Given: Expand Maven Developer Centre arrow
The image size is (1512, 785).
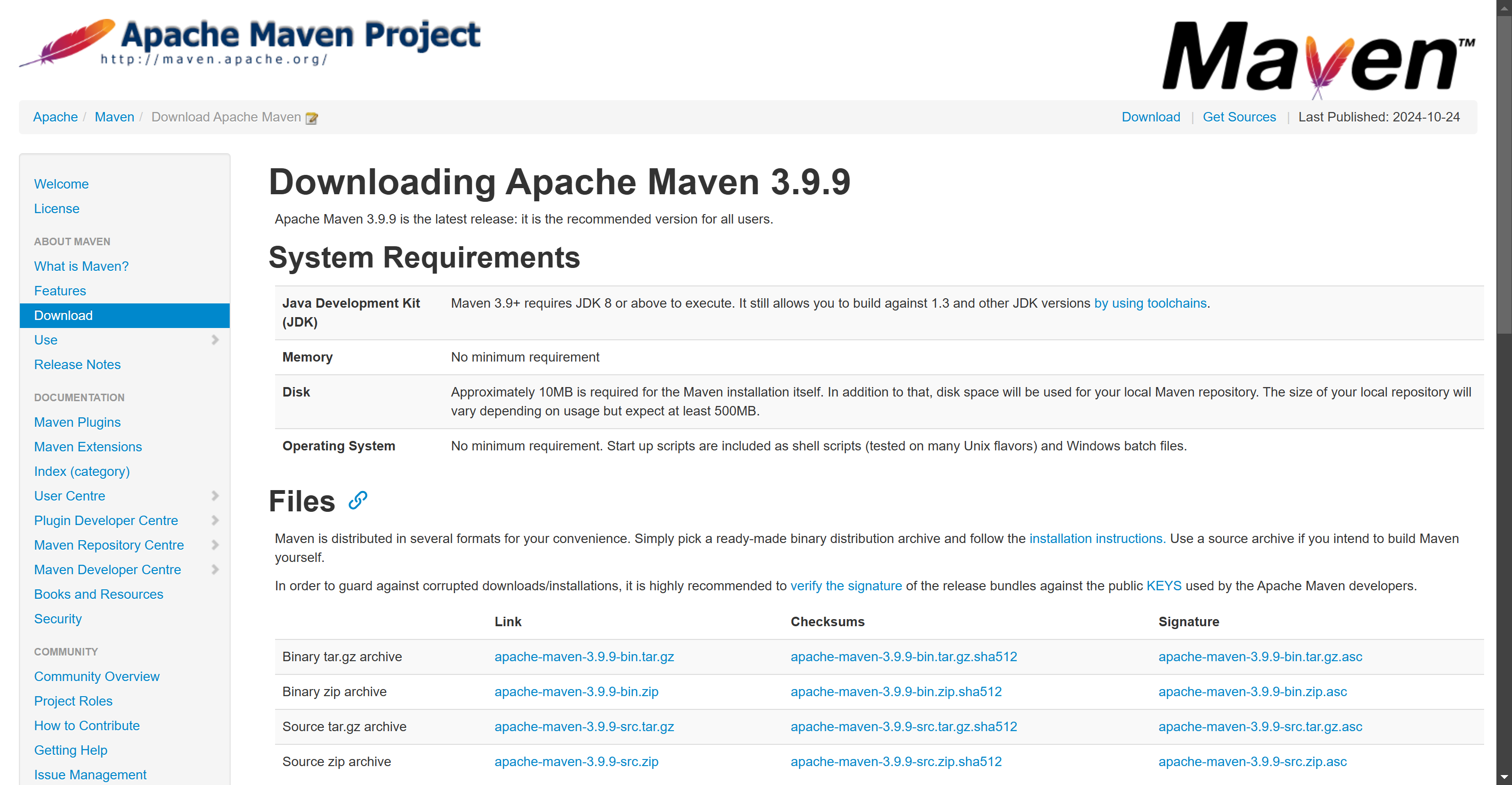Looking at the screenshot, I should [x=215, y=569].
